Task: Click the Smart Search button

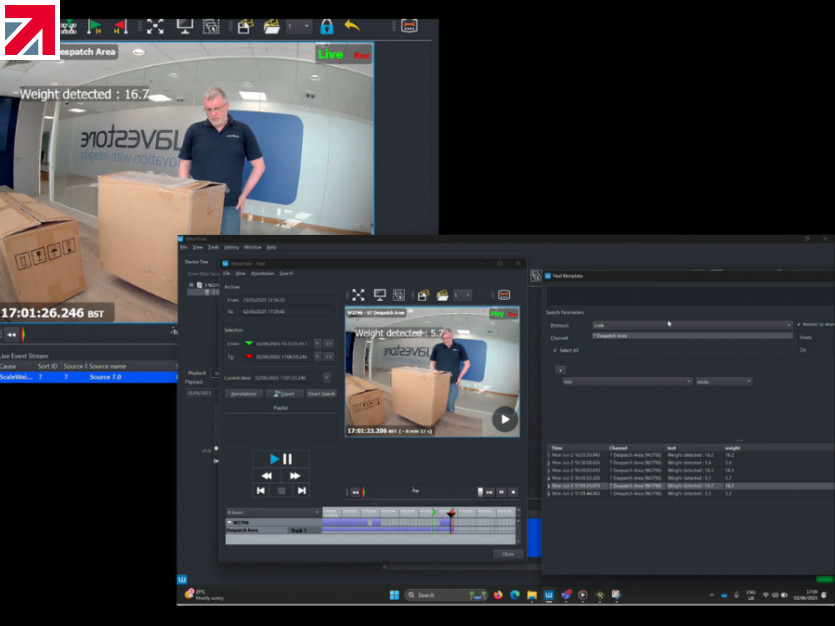Action: pos(321,394)
